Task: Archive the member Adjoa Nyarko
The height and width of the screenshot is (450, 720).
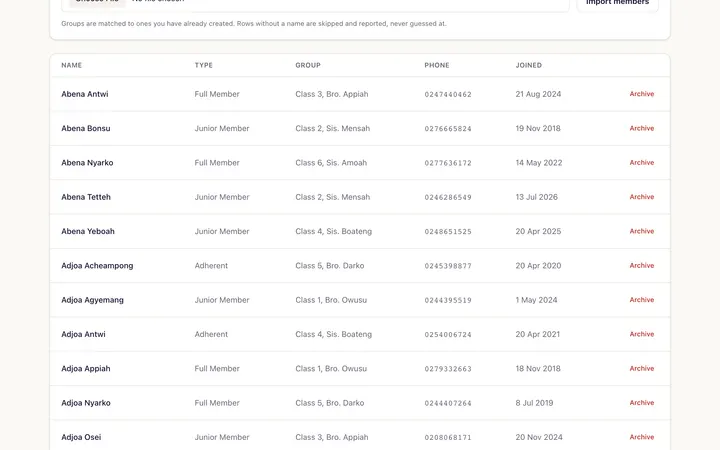Action: (x=641, y=403)
